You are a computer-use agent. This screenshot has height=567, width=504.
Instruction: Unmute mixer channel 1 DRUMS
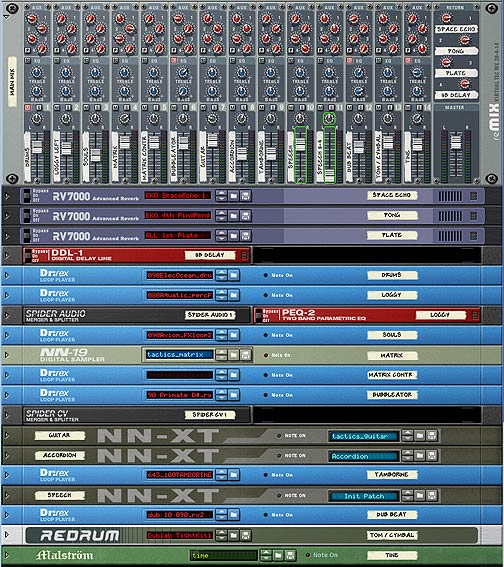[x=28, y=107]
